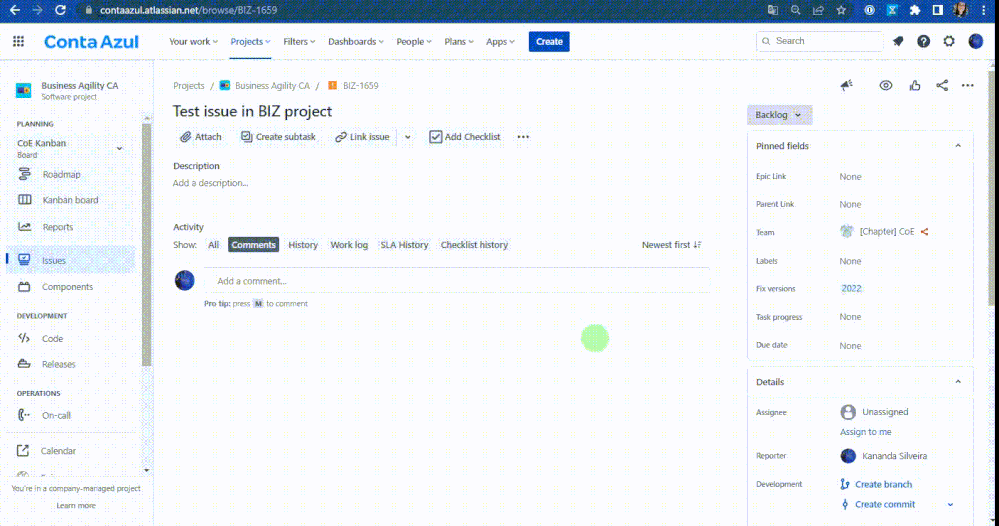
Task: Click Assign to me link
Action: click(865, 432)
